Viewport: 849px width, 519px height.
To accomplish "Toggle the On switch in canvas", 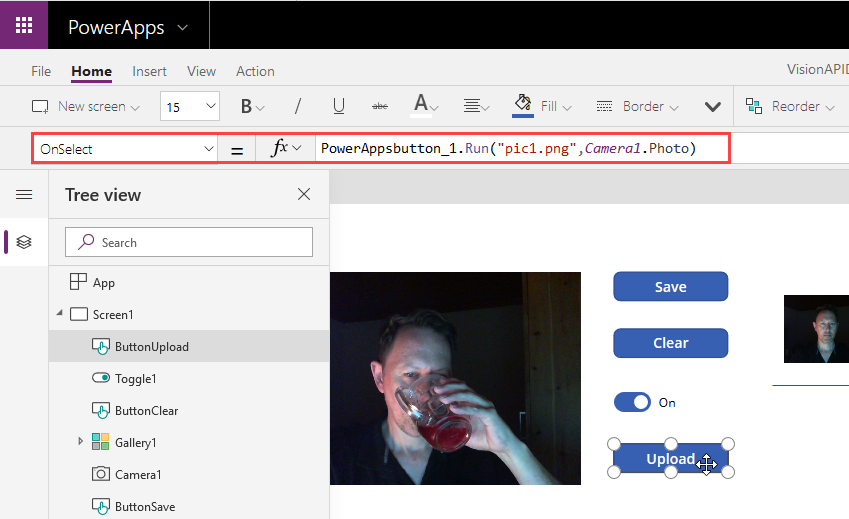I will pos(632,402).
